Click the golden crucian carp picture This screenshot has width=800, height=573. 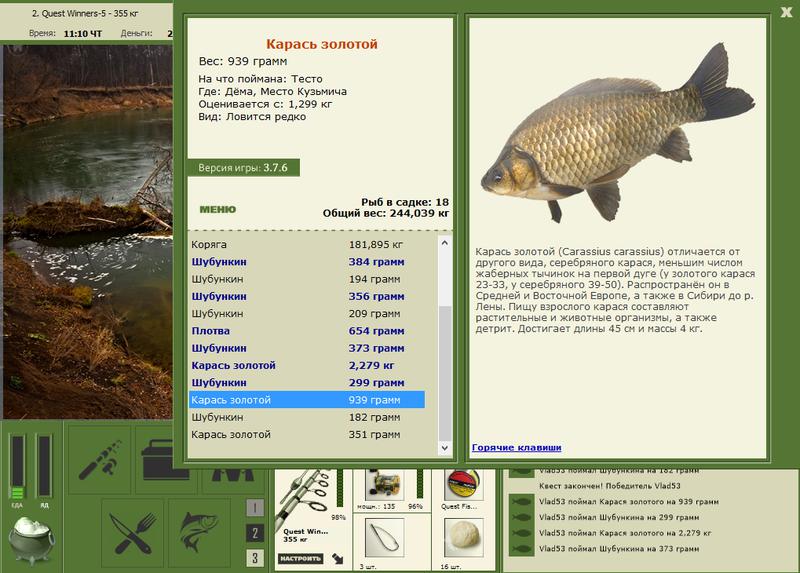617,133
